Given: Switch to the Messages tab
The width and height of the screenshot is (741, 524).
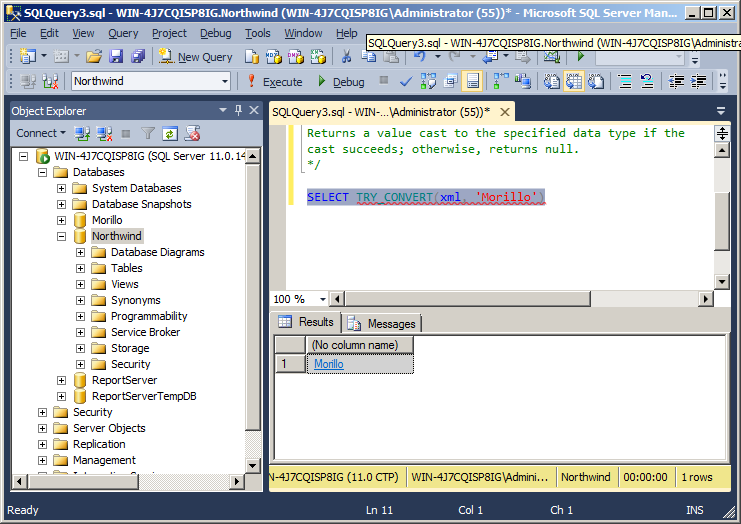Looking at the screenshot, I should [x=382, y=324].
